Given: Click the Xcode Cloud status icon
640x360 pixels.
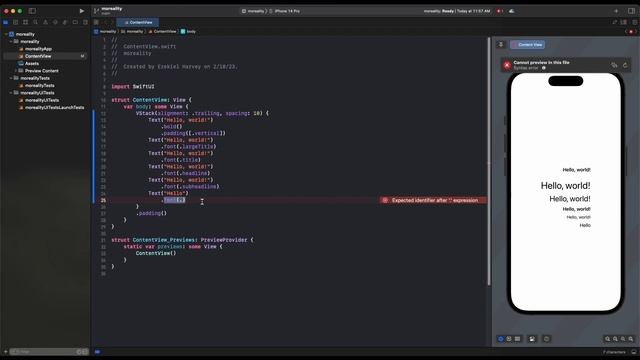Looking at the screenshot, I should [511, 11].
